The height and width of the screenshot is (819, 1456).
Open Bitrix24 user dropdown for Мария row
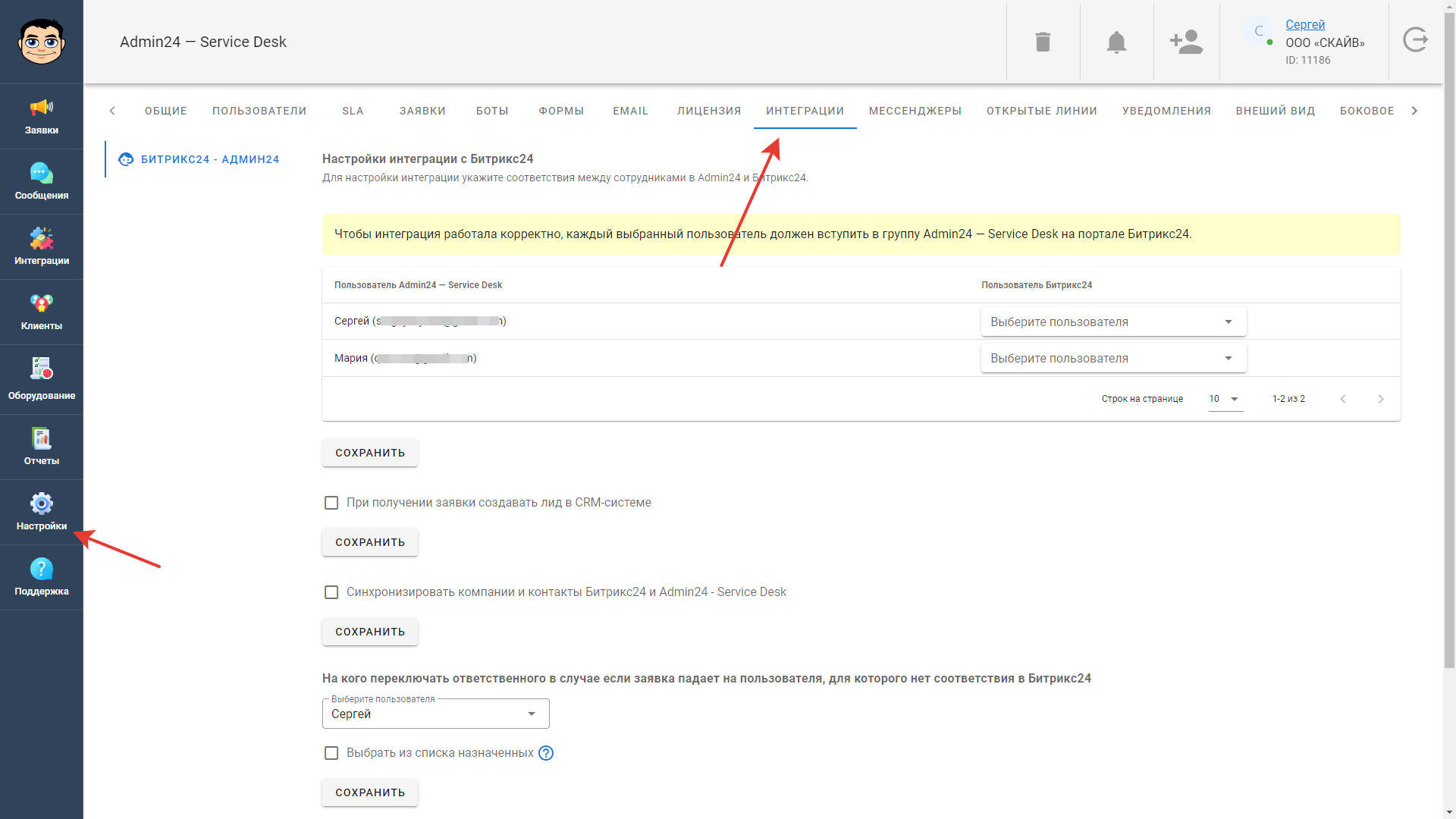1113,359
